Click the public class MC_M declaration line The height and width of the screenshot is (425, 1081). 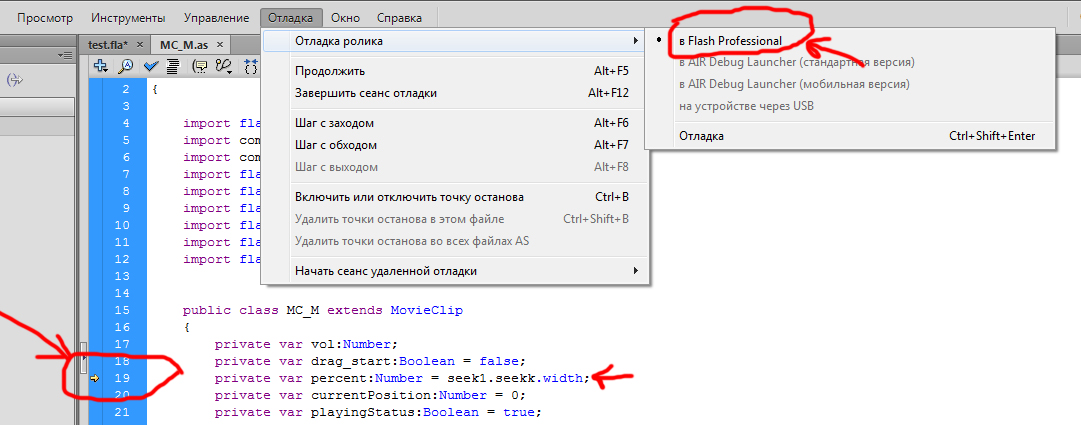pos(323,310)
